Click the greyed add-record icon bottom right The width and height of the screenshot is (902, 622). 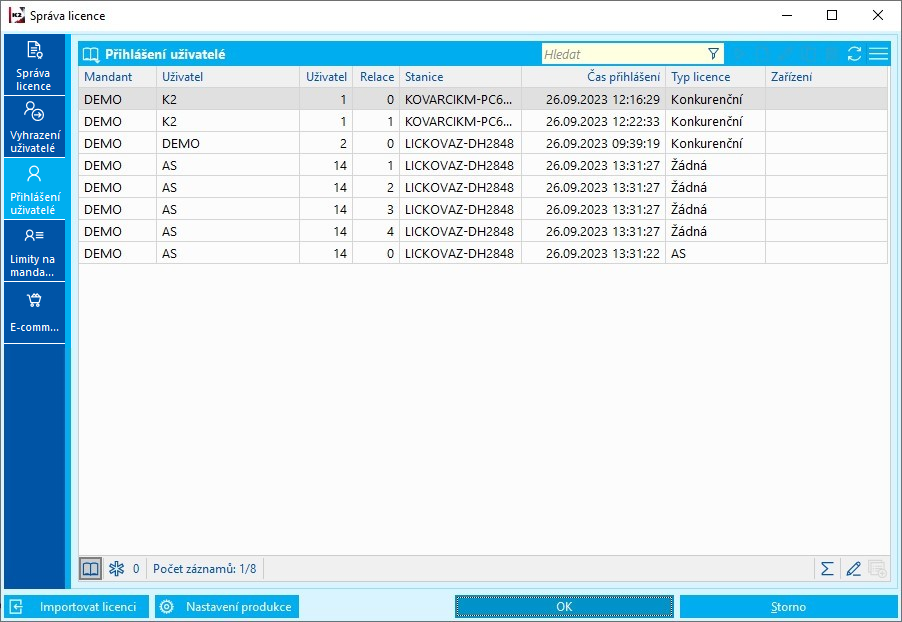[877, 569]
